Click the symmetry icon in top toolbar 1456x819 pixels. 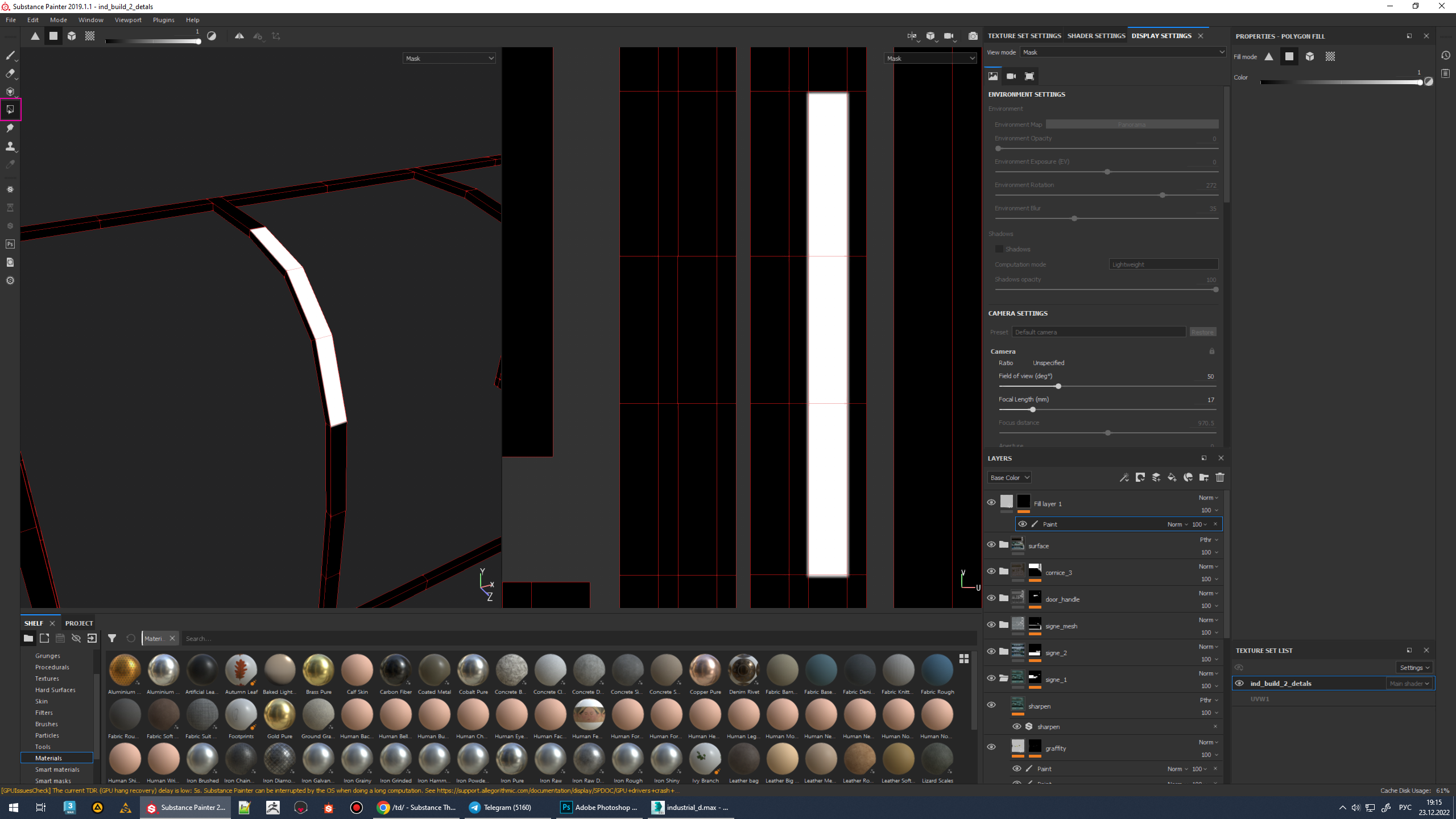tap(239, 36)
